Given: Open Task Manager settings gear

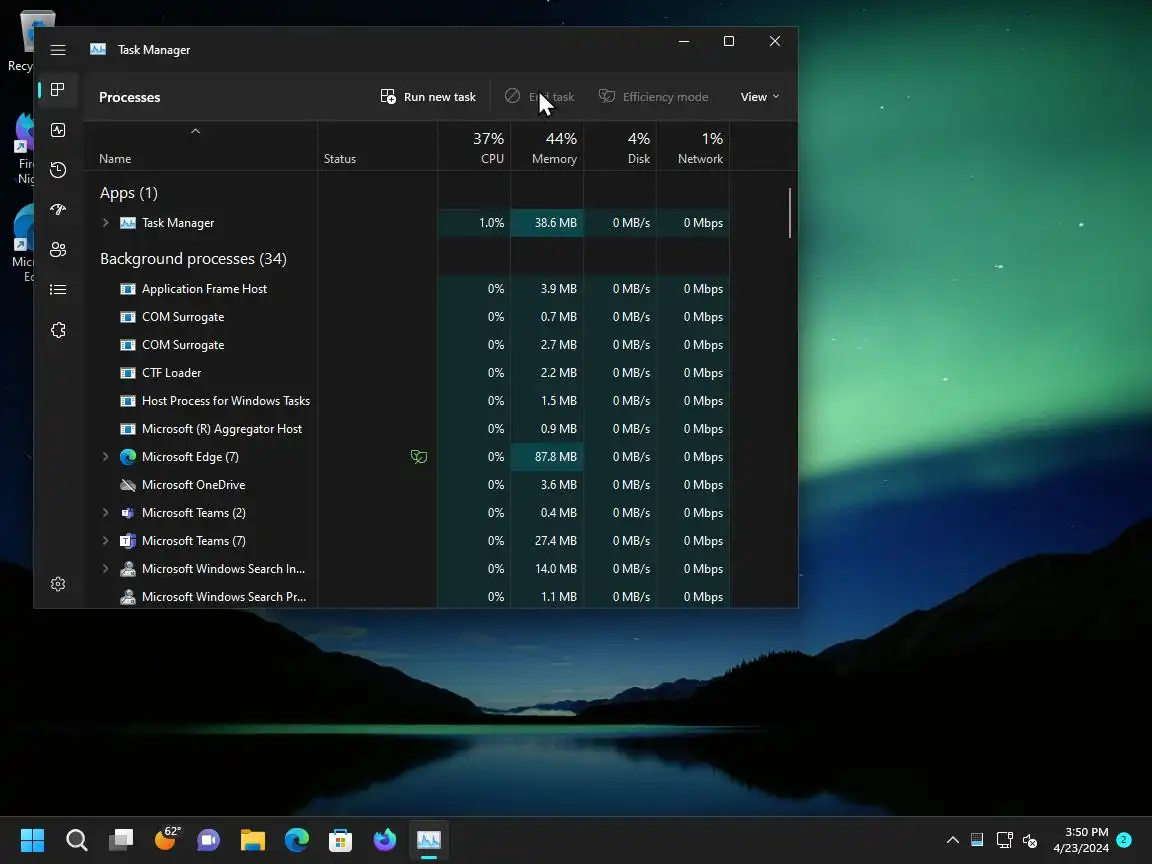Looking at the screenshot, I should (58, 584).
